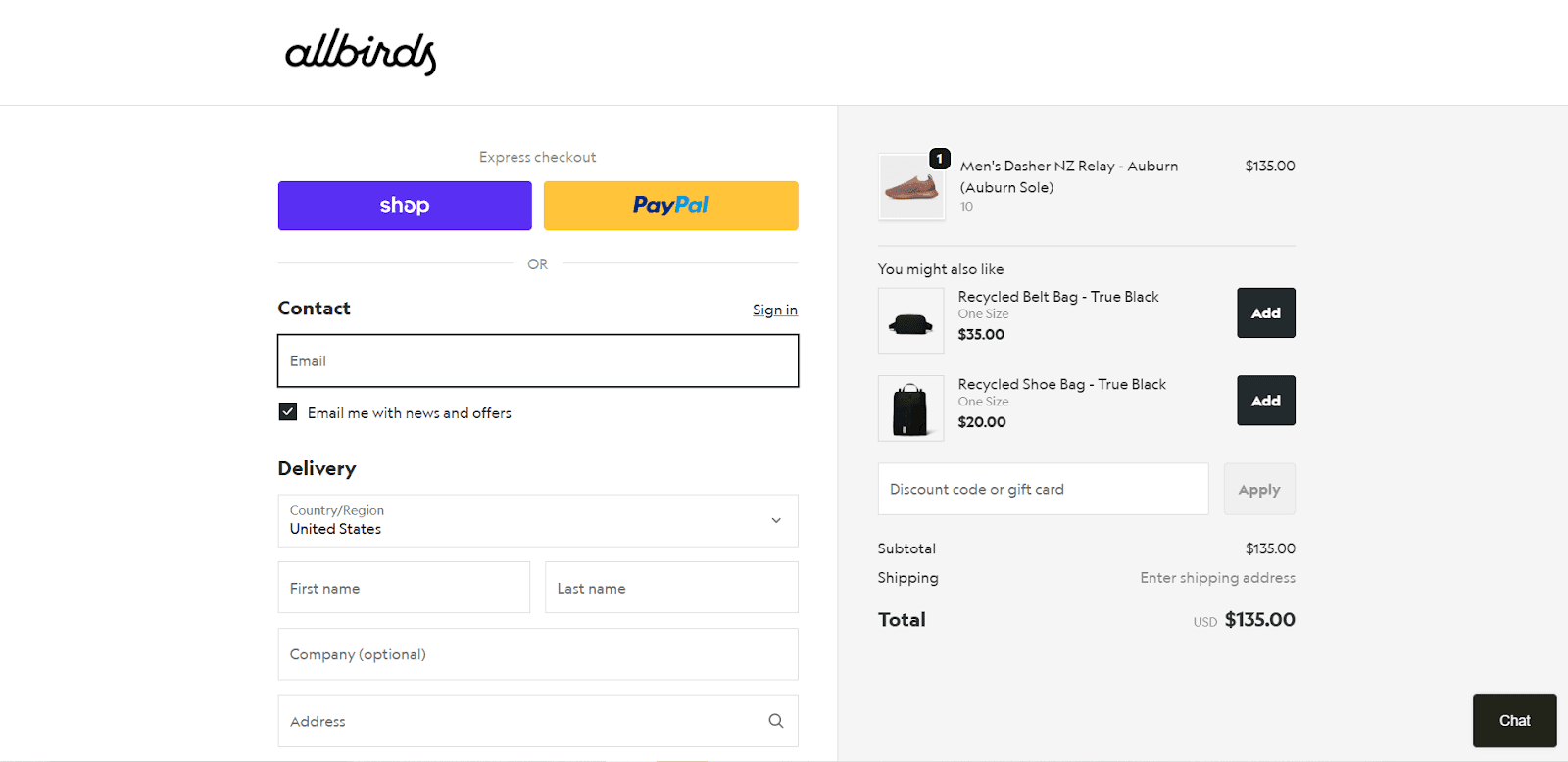The image size is (1568, 762).
Task: Click the Recycled Shoe Bag - True Black title
Action: tap(1062, 384)
